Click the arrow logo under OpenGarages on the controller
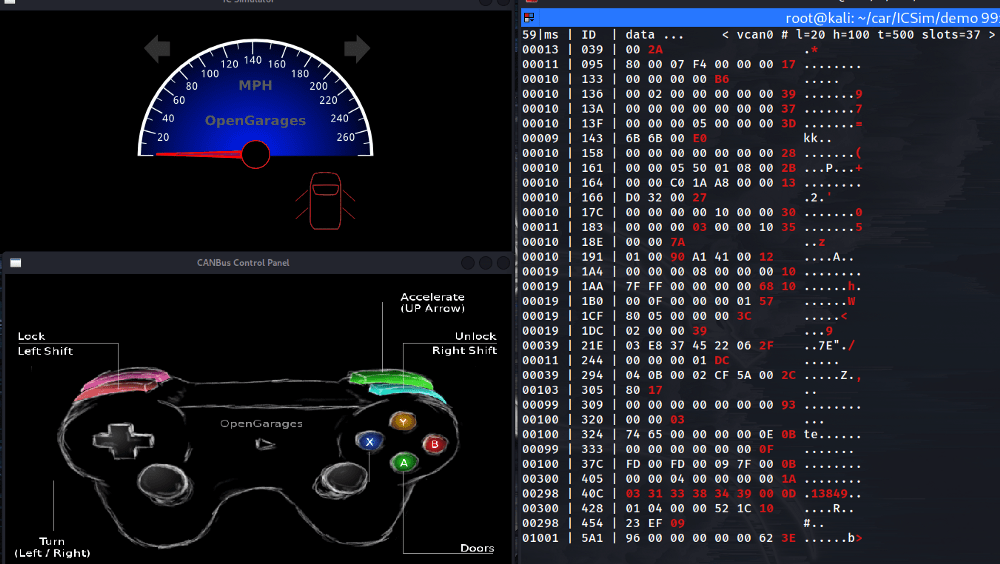 click(265, 443)
